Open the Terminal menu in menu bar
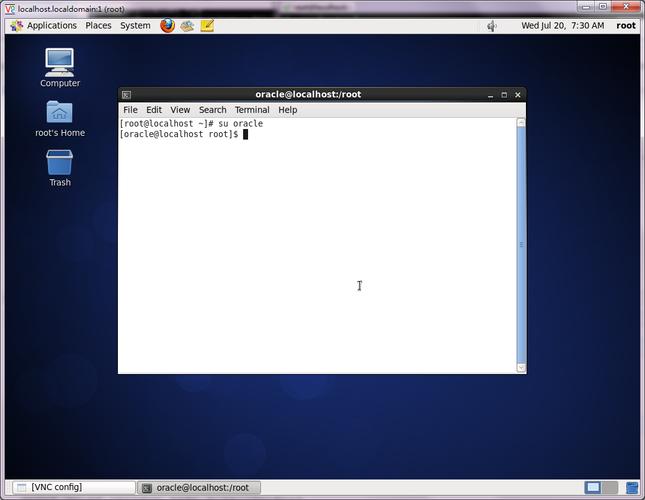The width and height of the screenshot is (645, 500). pyautogui.click(x=251, y=110)
